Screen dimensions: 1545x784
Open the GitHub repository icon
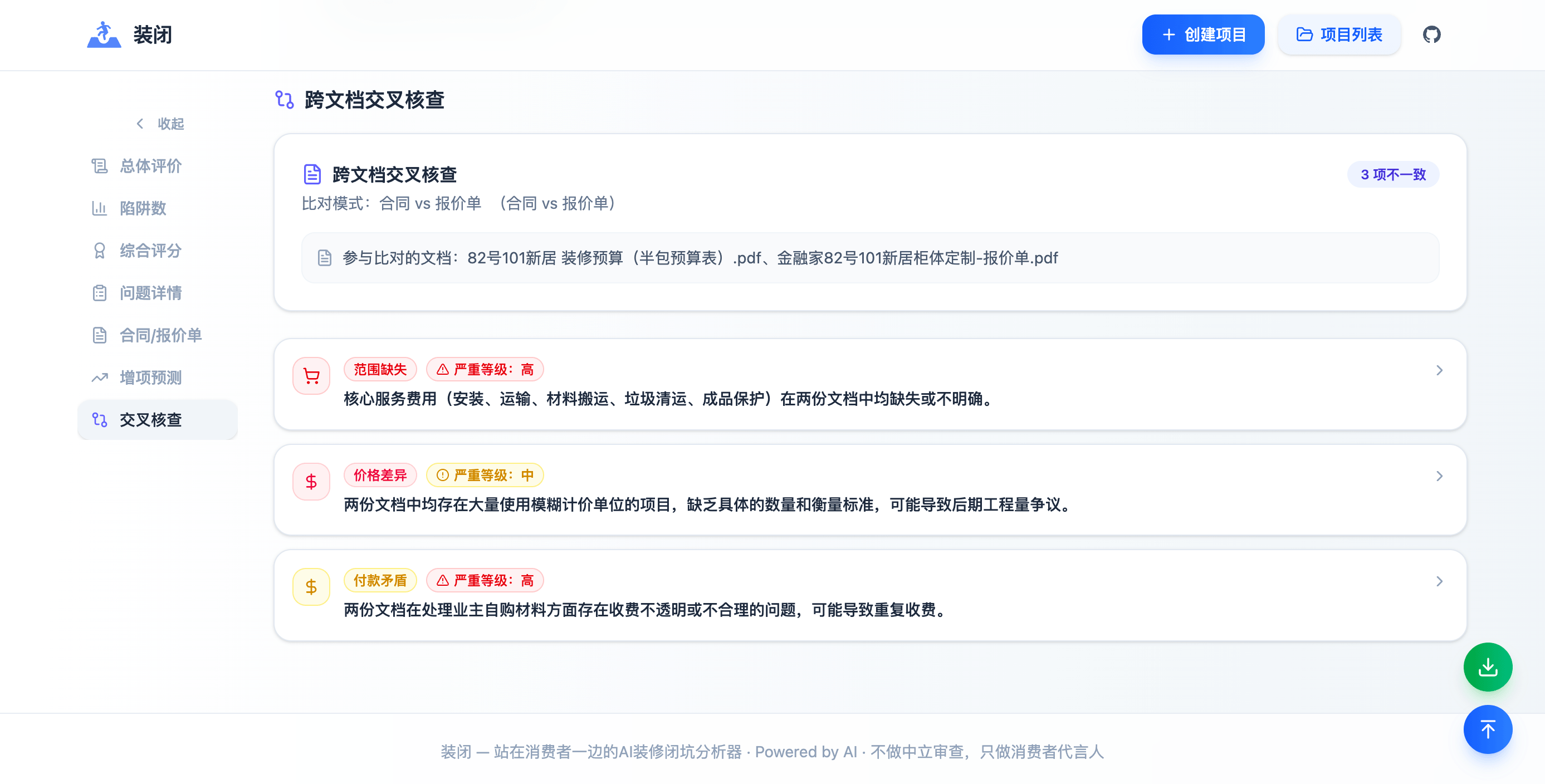[x=1431, y=35]
